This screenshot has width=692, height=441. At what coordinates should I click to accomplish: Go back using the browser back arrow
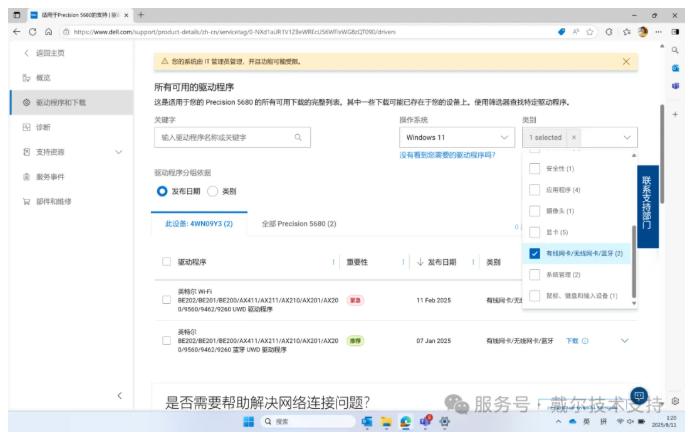17,32
